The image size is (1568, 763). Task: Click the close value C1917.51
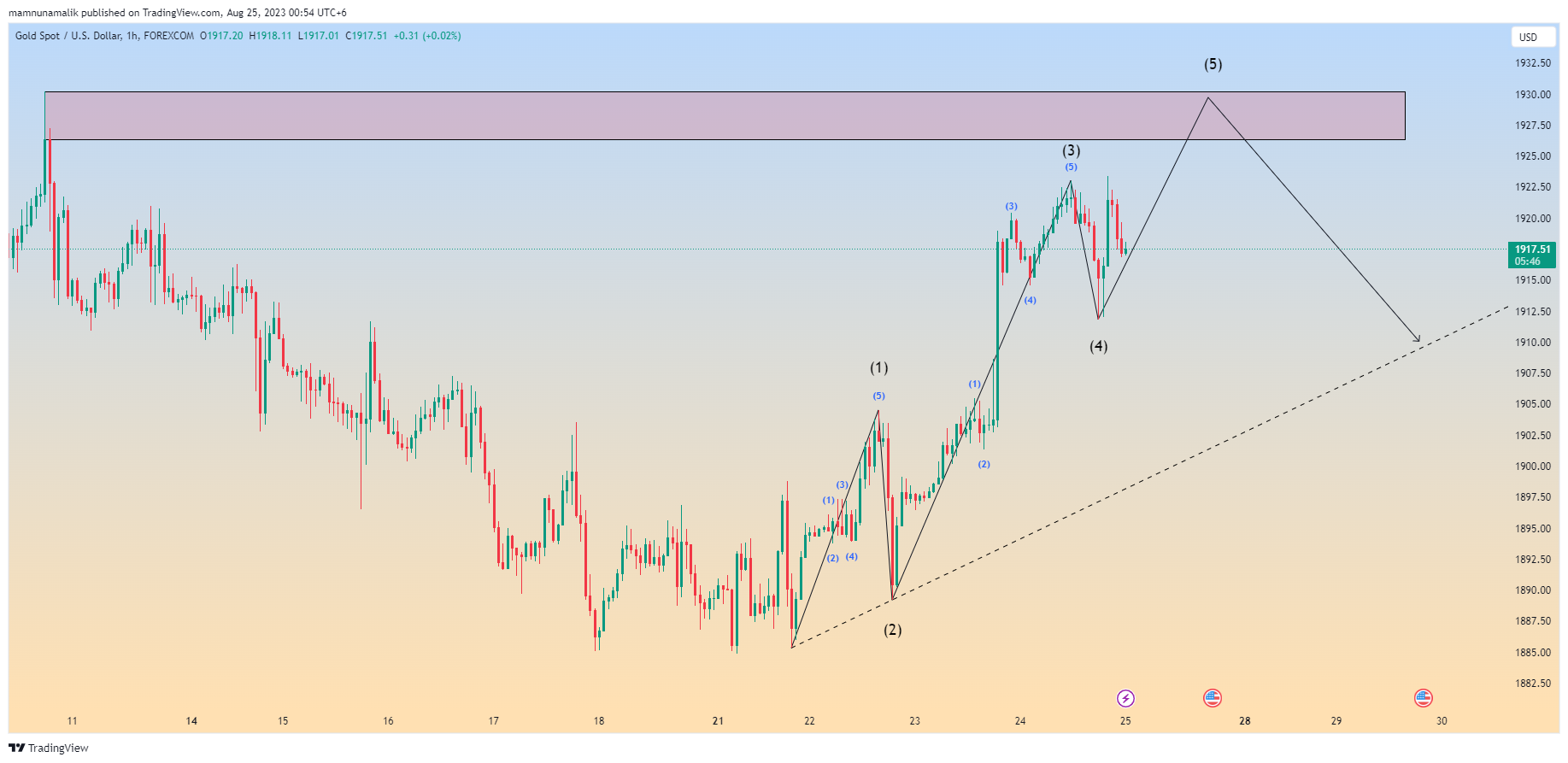pyautogui.click(x=366, y=36)
